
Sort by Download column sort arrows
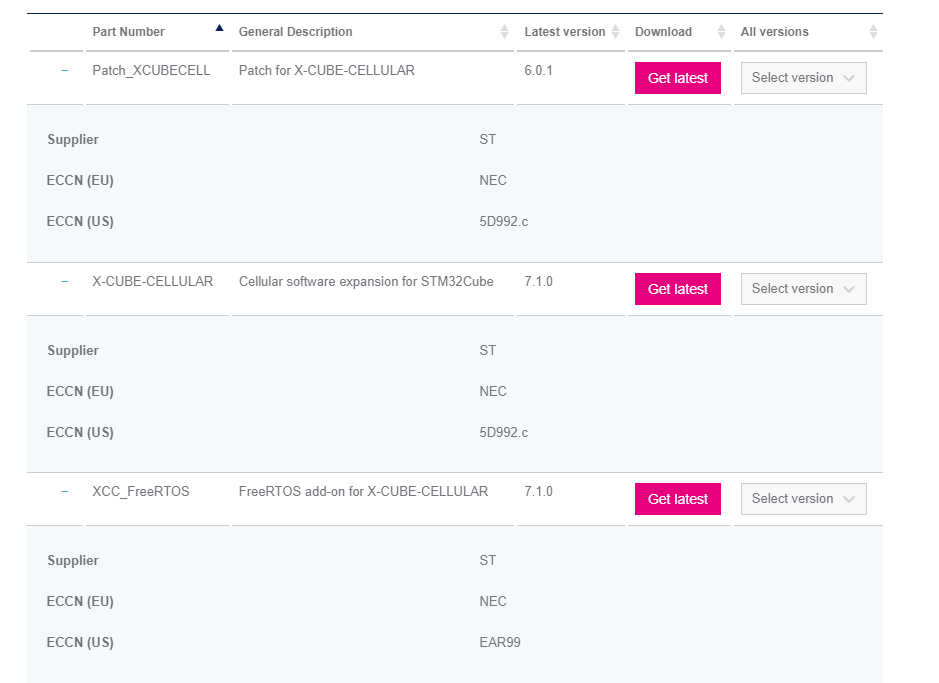(x=721, y=32)
